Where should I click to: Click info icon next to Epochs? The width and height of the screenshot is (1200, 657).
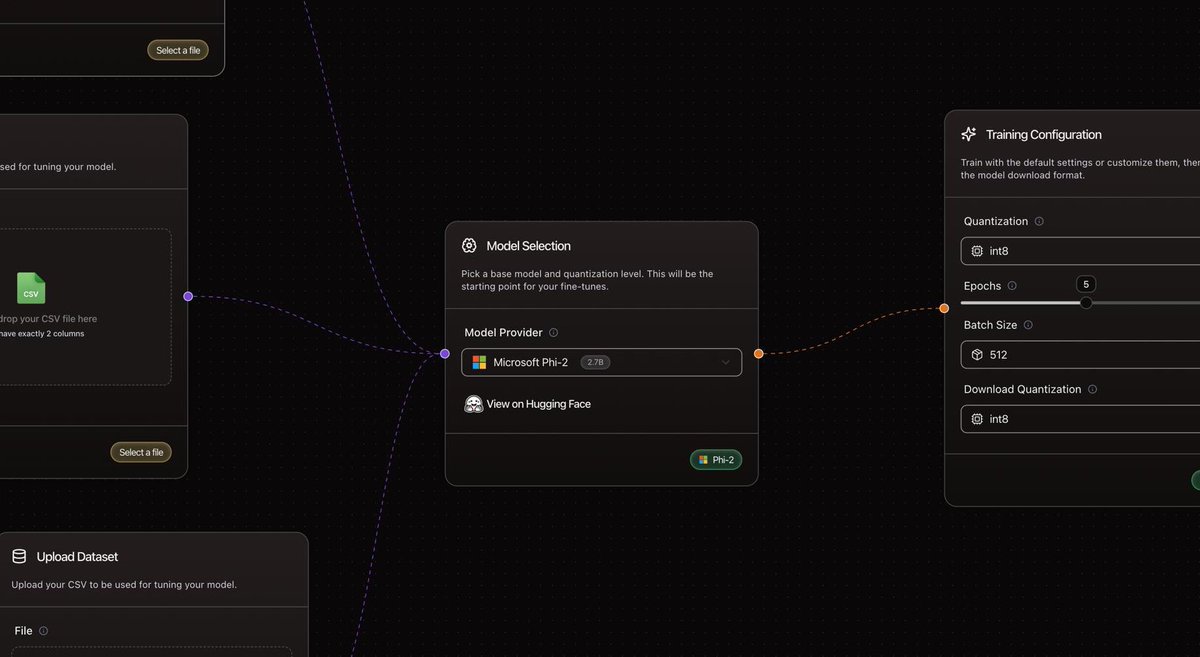click(1012, 286)
